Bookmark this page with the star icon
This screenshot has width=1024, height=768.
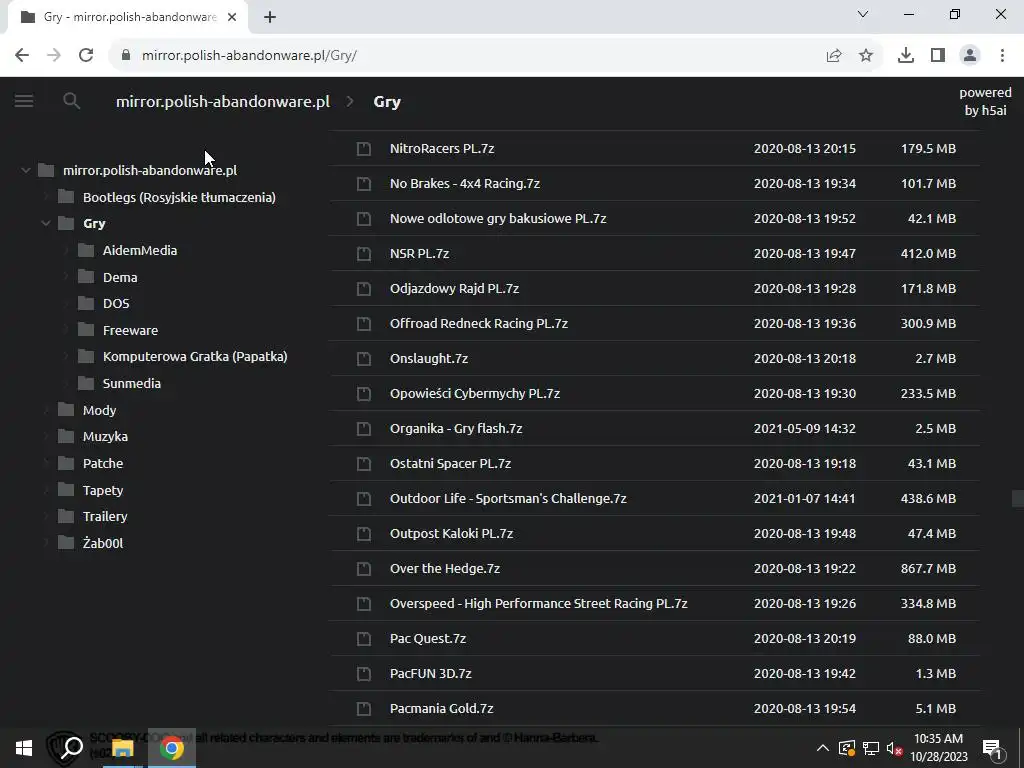[x=866, y=56]
